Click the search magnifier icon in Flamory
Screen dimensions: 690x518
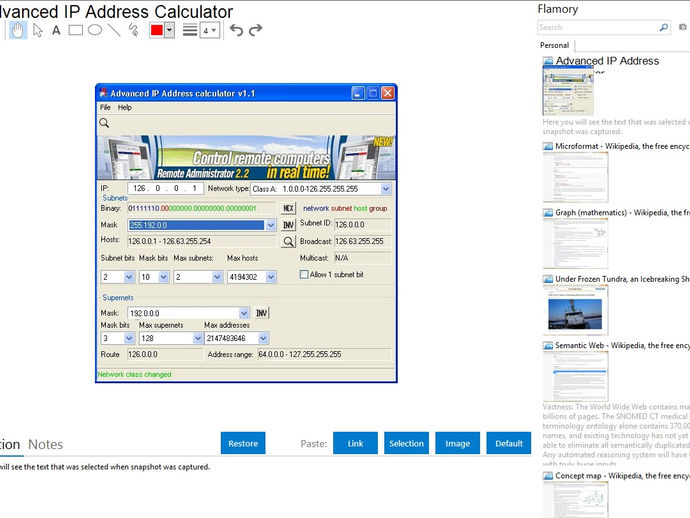(664, 27)
